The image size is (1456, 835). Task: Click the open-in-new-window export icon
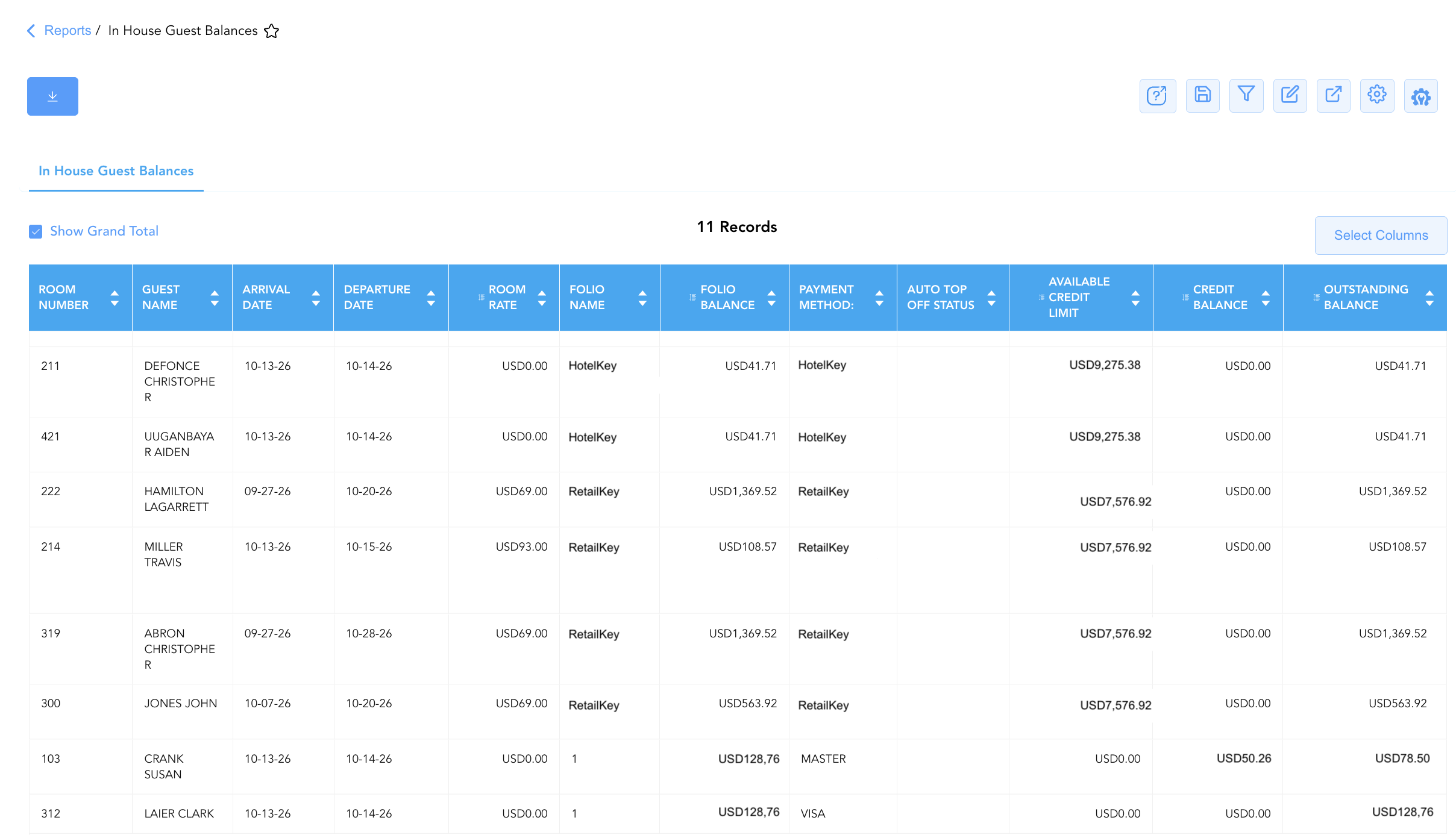(x=1333, y=96)
